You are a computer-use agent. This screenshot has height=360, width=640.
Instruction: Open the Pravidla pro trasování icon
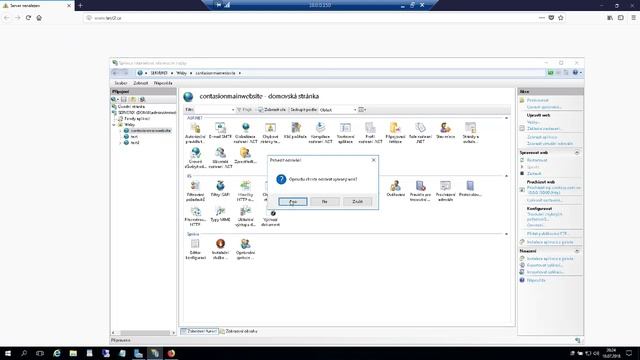click(420, 191)
